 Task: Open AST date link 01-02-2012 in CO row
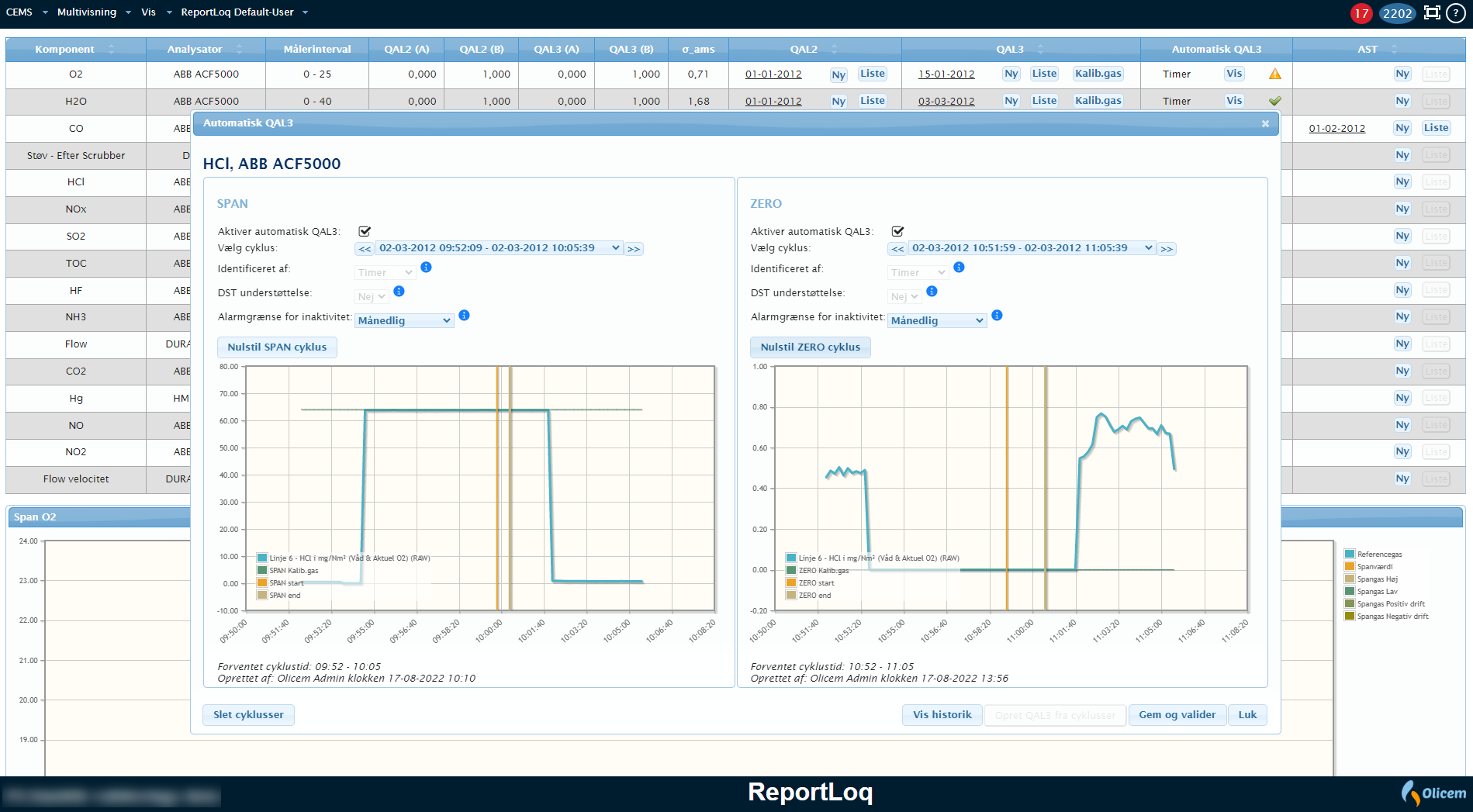[1336, 129]
